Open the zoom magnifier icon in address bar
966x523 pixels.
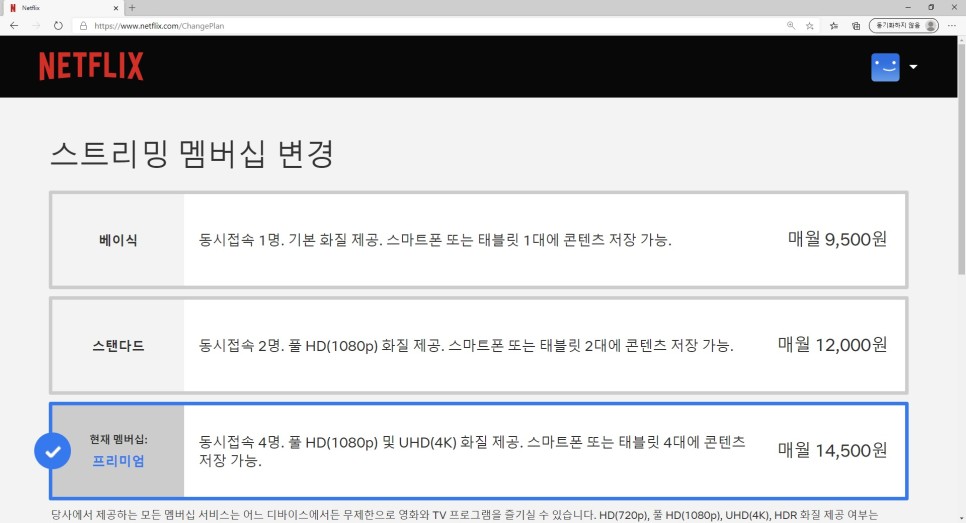791,25
